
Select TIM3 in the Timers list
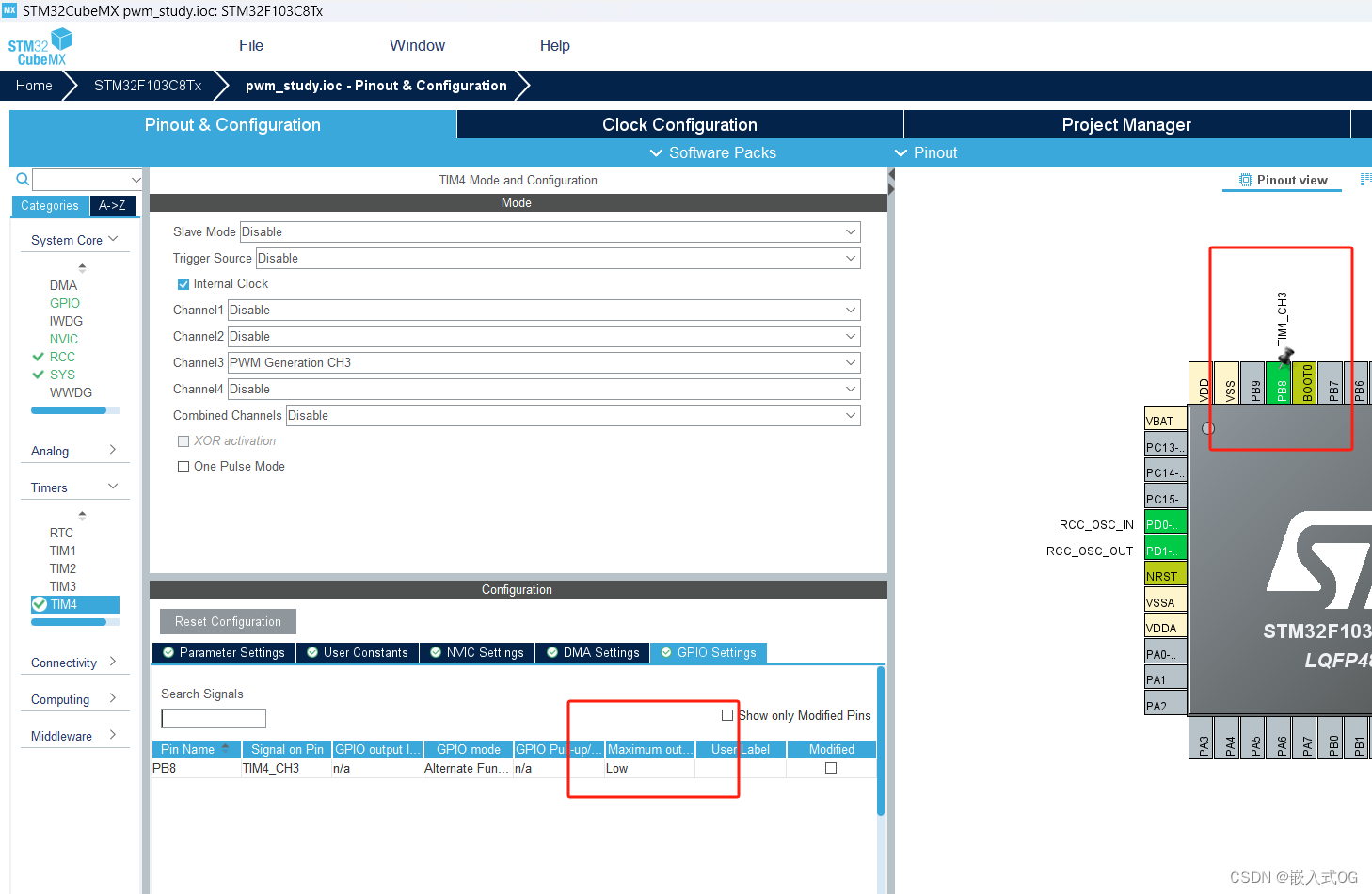[x=63, y=586]
